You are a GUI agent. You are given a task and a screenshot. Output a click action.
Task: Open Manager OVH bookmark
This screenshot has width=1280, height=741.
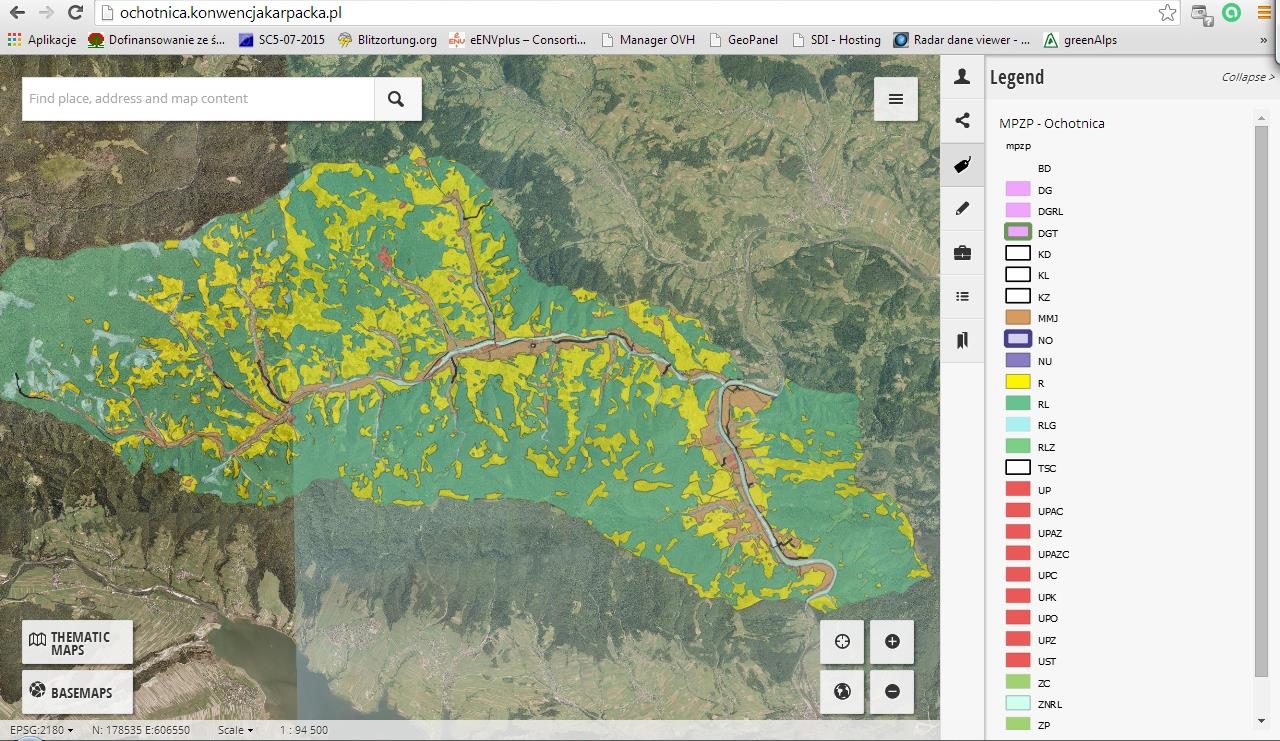[x=647, y=40]
